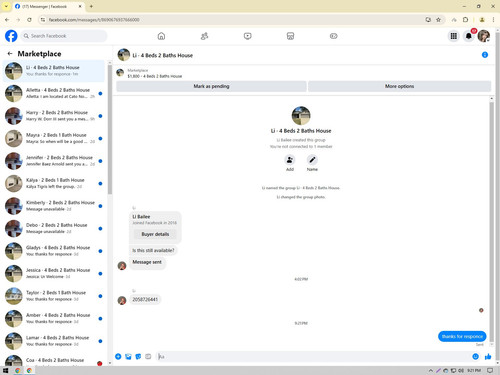Open Coa - 4 Beds 2 Baths House chat
500x375 pixels.
point(54,360)
